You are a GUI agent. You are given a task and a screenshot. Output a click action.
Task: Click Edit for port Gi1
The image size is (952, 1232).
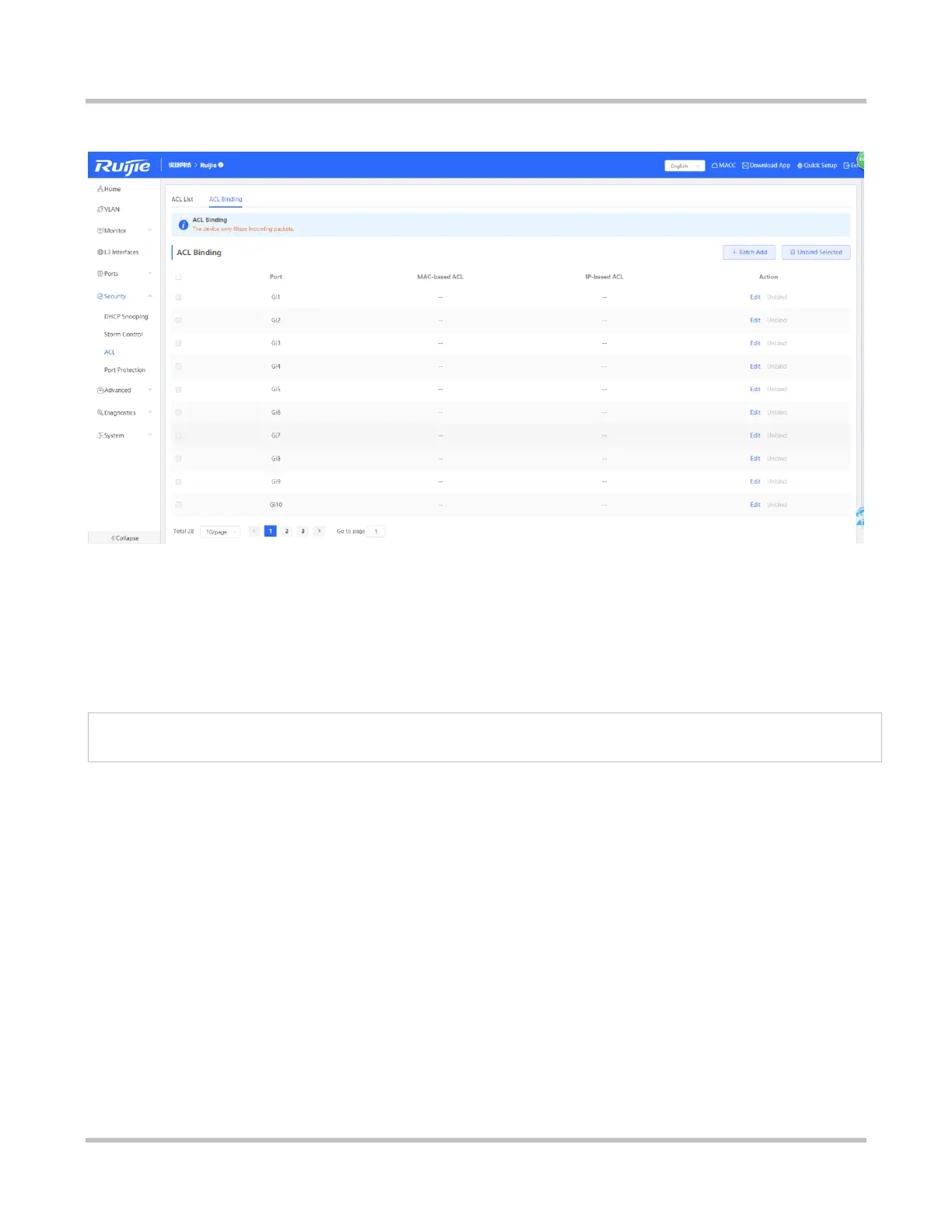[x=755, y=297]
